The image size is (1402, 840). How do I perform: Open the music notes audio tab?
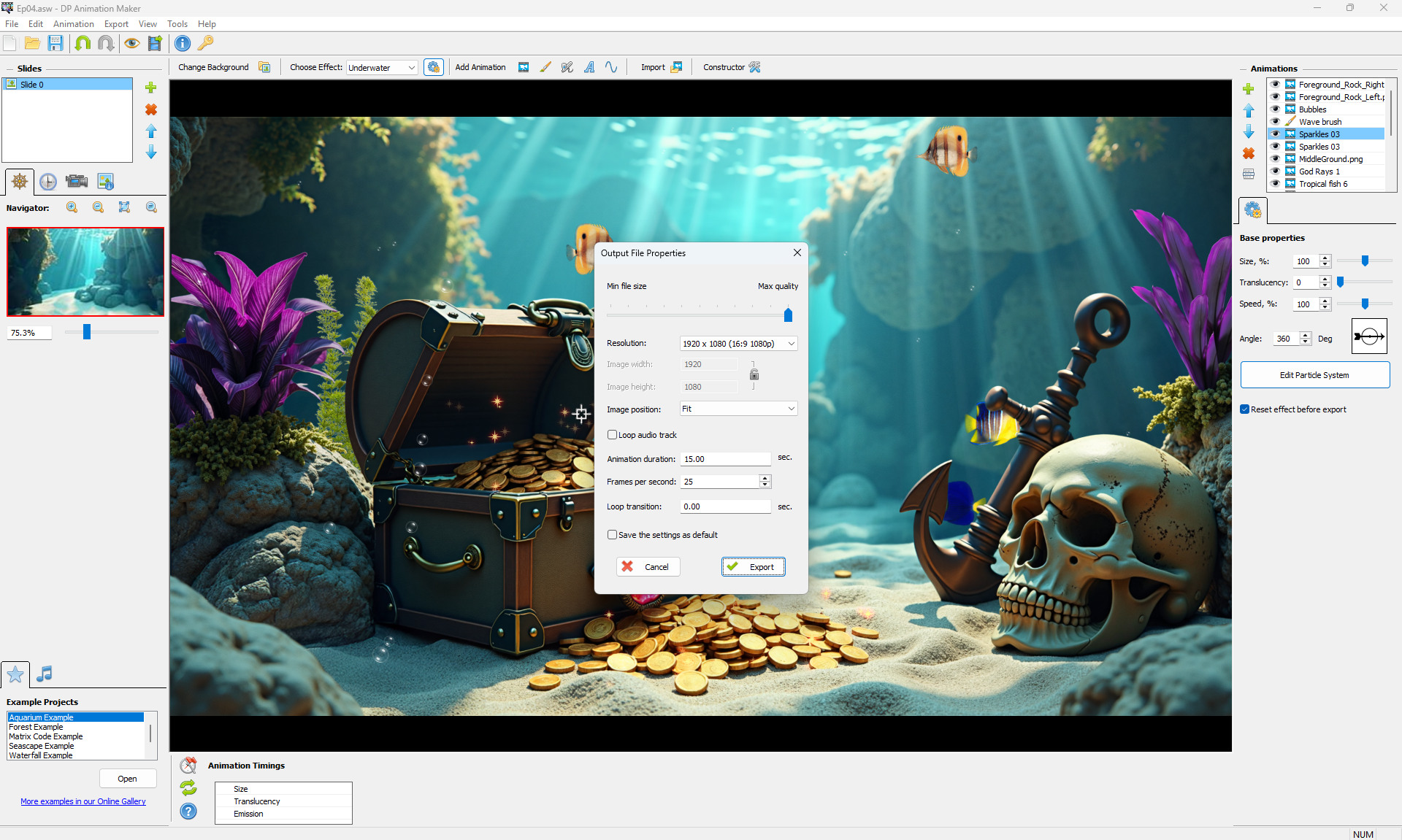pos(45,674)
